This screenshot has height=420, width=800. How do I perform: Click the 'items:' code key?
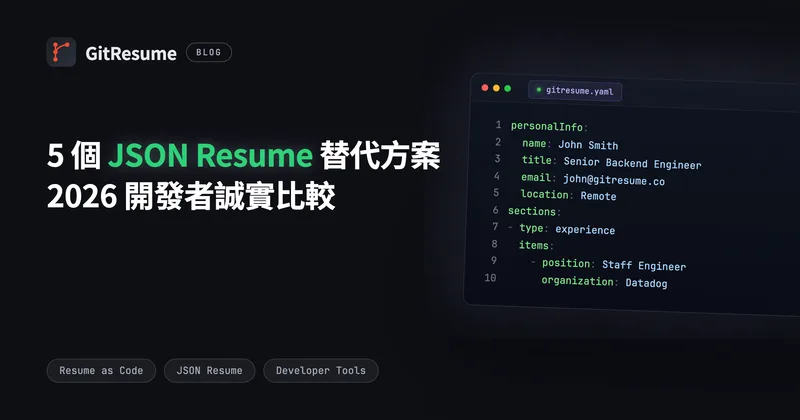[536, 245]
